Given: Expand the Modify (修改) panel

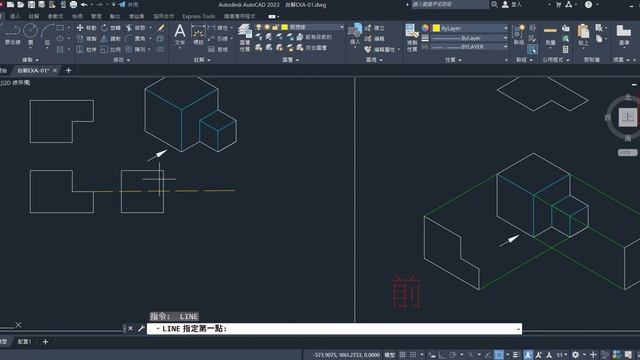Looking at the screenshot, I should (122, 60).
